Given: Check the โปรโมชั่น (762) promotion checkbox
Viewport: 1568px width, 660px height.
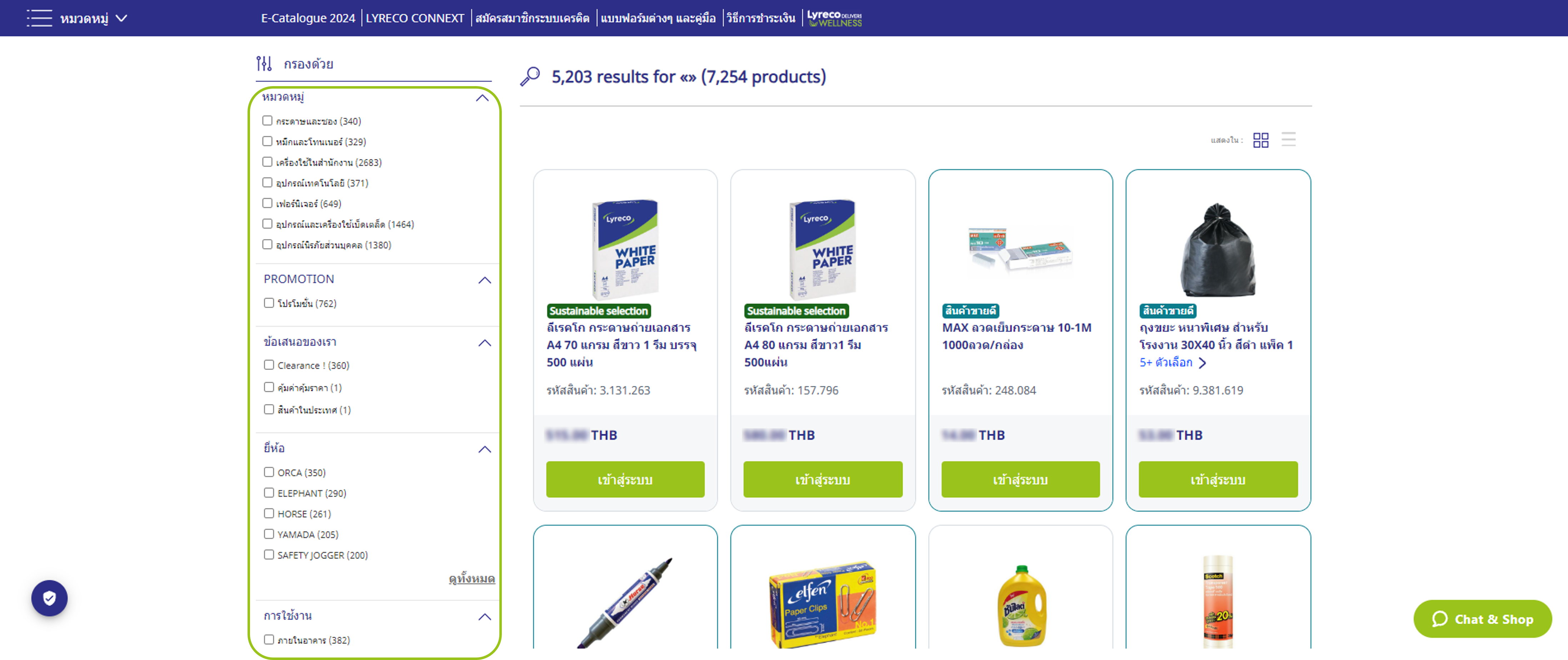Looking at the screenshot, I should (x=269, y=303).
